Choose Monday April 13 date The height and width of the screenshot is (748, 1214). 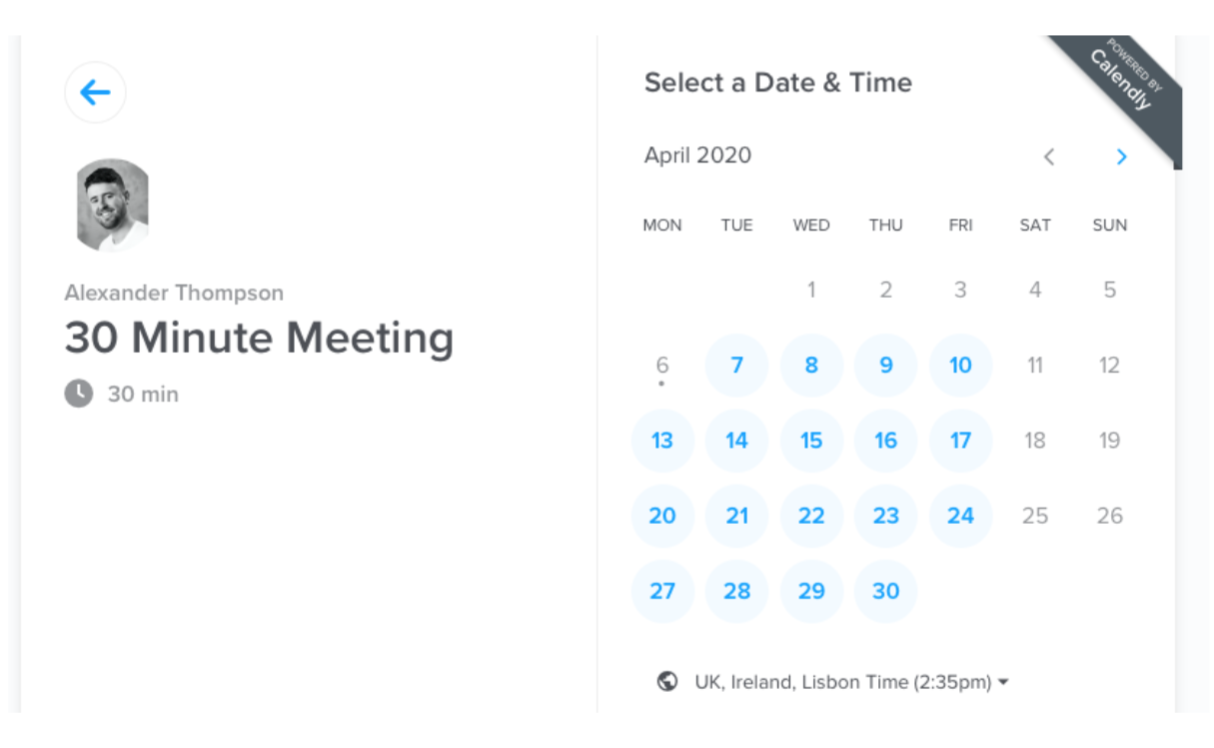(662, 441)
